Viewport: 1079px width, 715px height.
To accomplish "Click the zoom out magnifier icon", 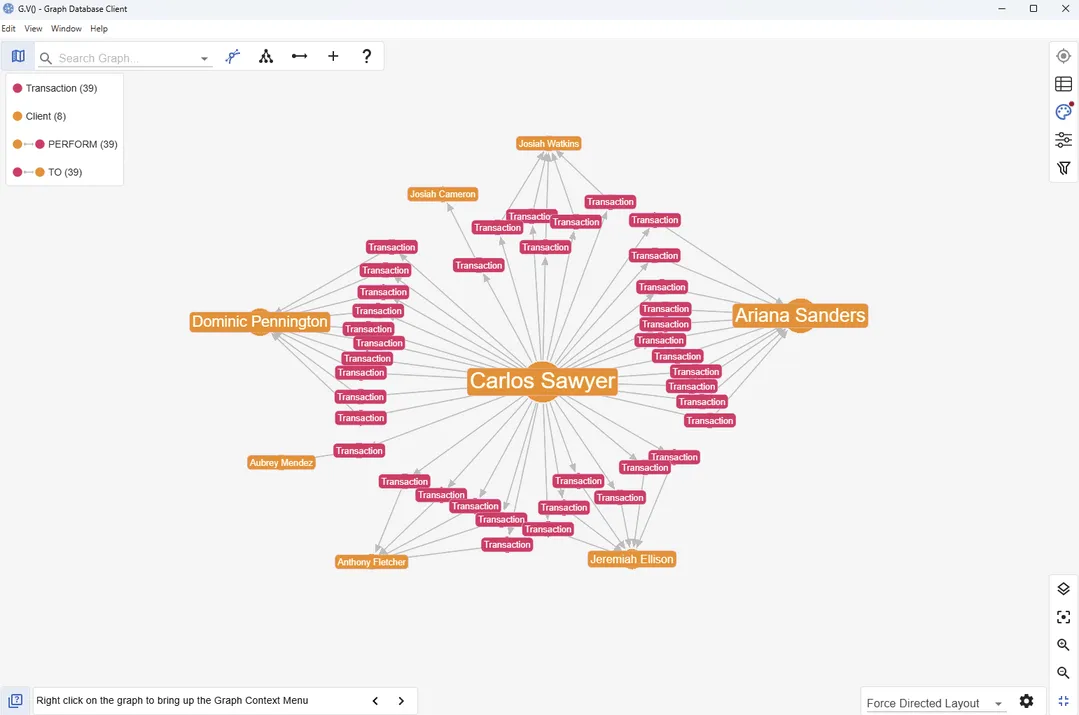I will pos(1063,673).
